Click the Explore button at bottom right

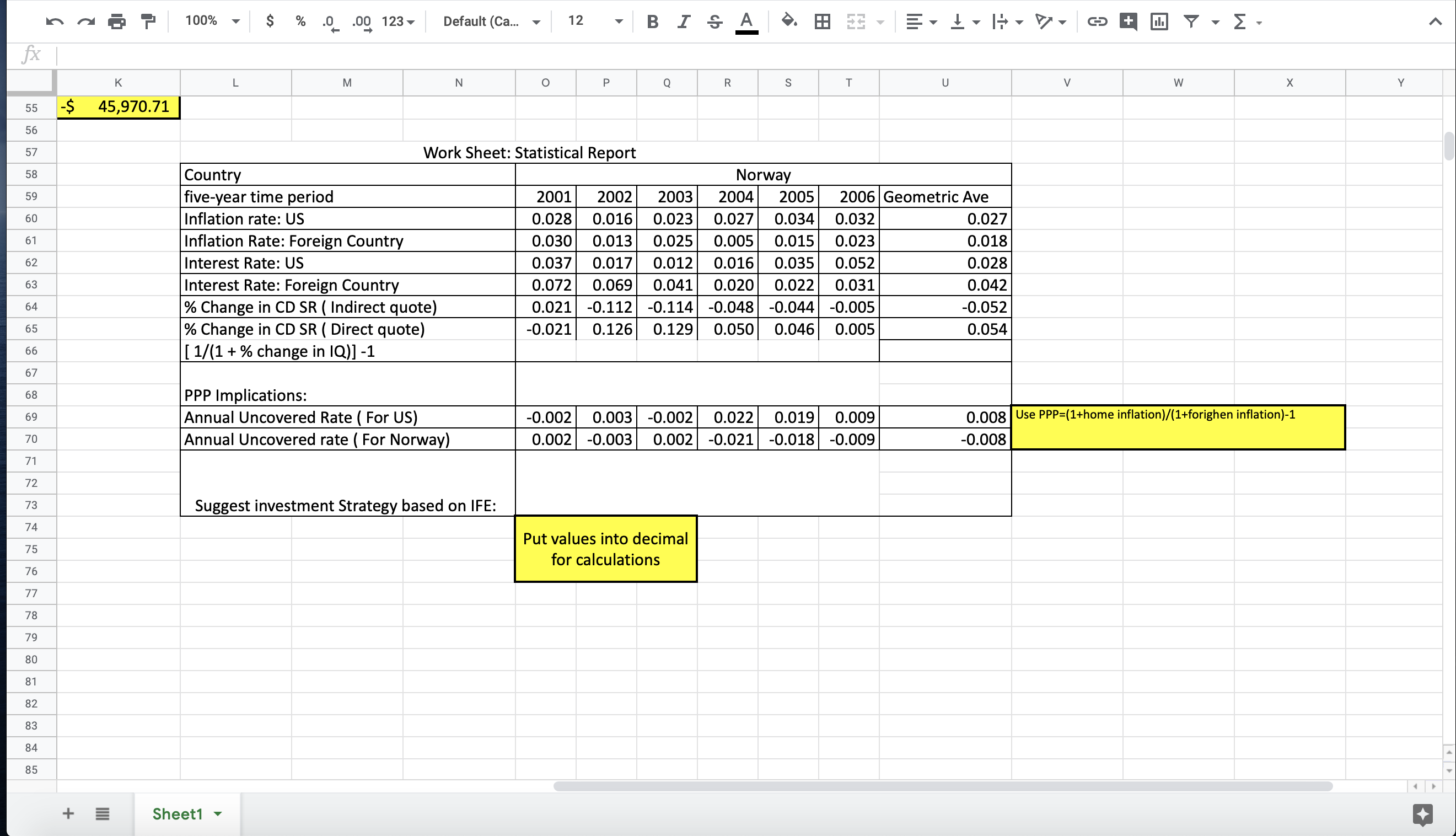tap(1422, 814)
